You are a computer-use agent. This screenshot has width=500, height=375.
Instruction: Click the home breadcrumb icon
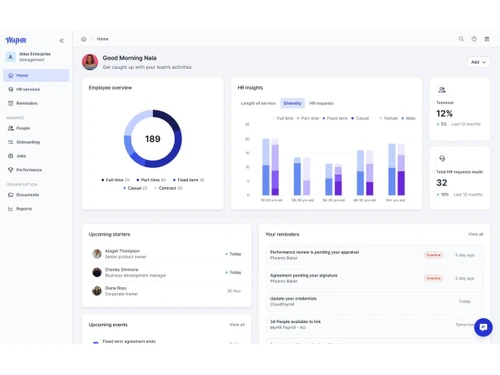84,39
